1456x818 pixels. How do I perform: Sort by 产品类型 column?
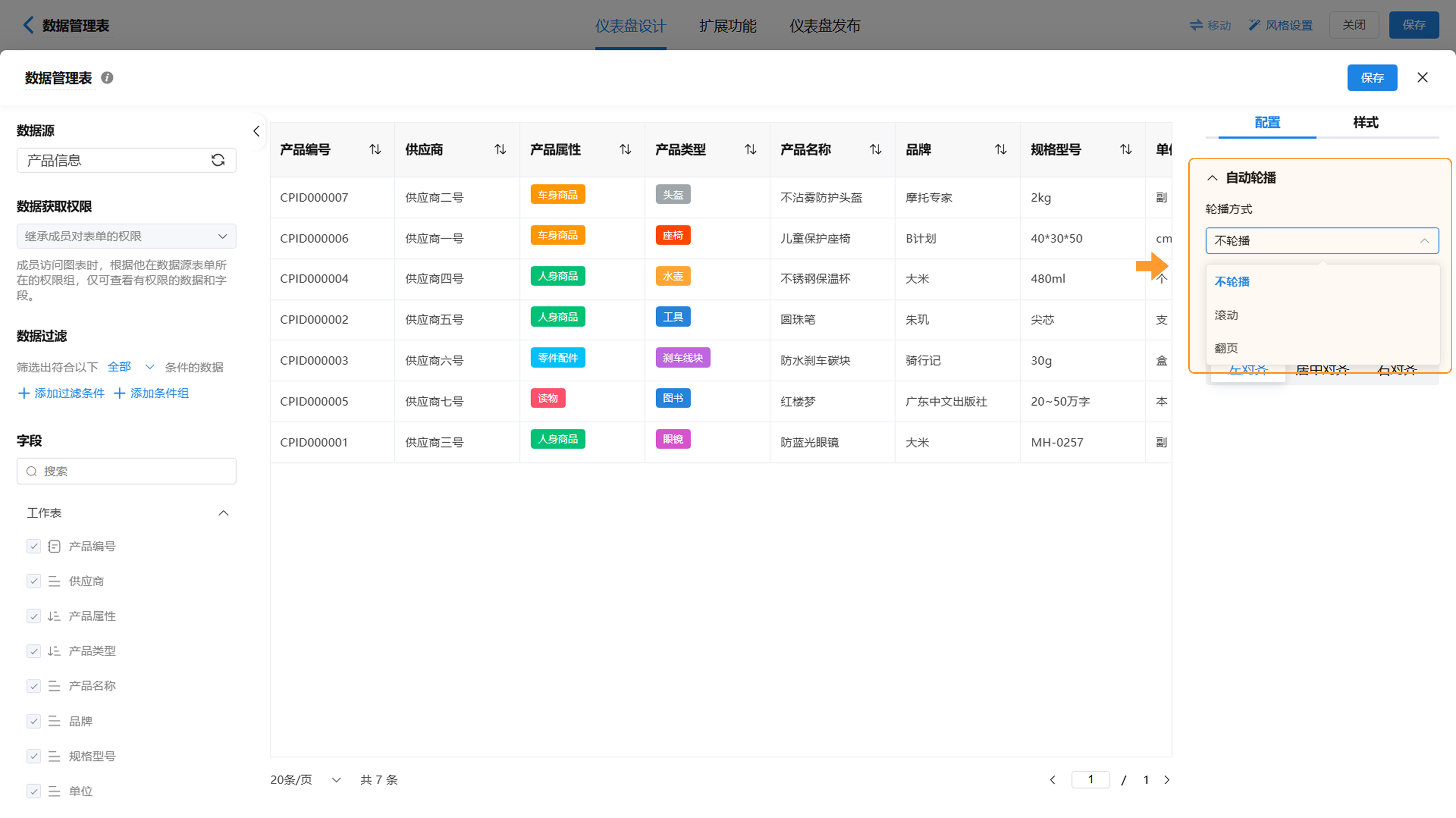tap(751, 150)
